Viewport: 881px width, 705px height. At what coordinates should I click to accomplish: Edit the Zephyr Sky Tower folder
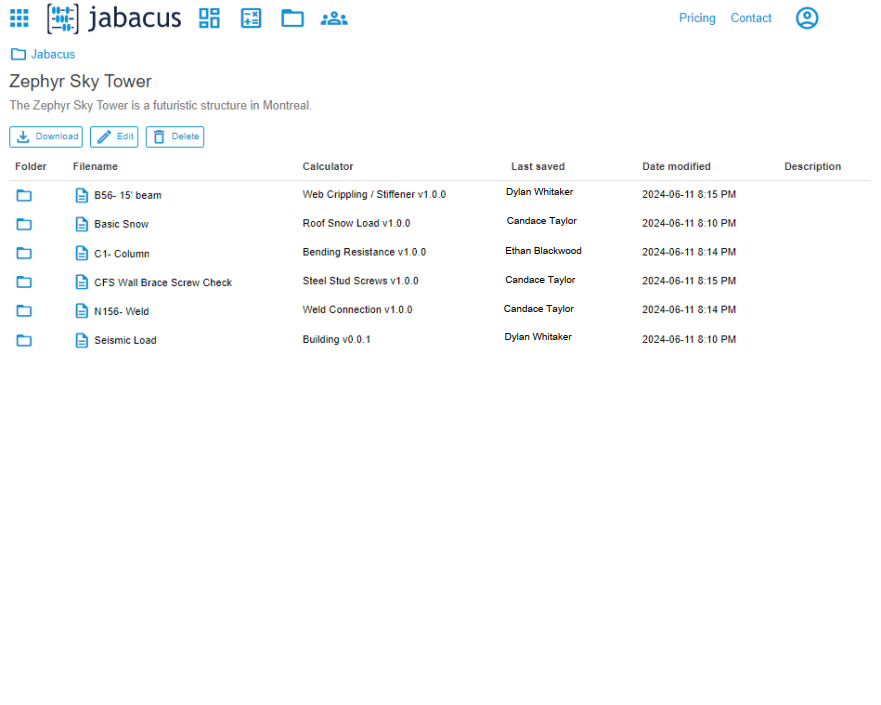click(114, 137)
